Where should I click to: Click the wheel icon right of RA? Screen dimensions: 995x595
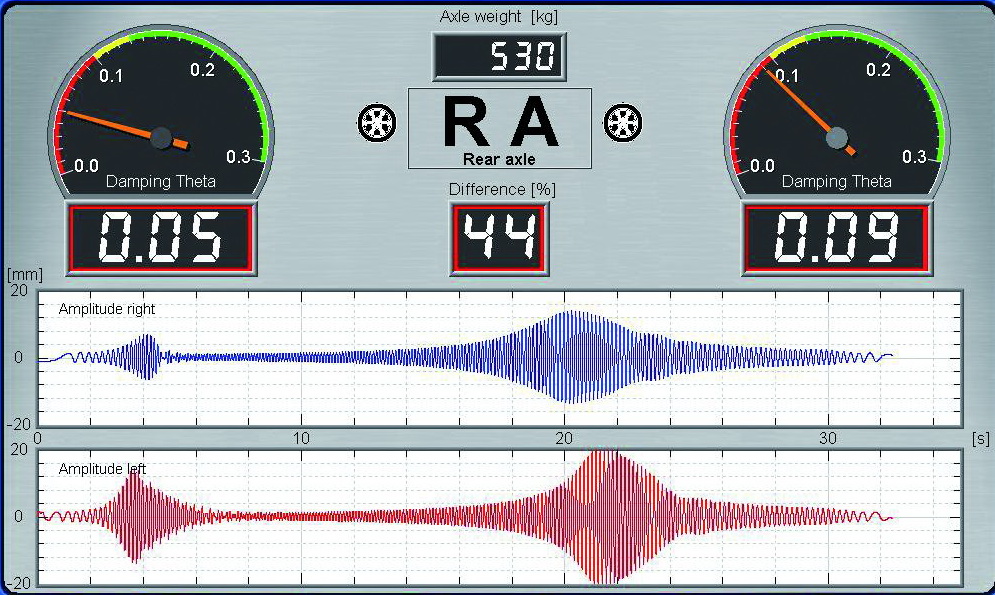(x=623, y=124)
